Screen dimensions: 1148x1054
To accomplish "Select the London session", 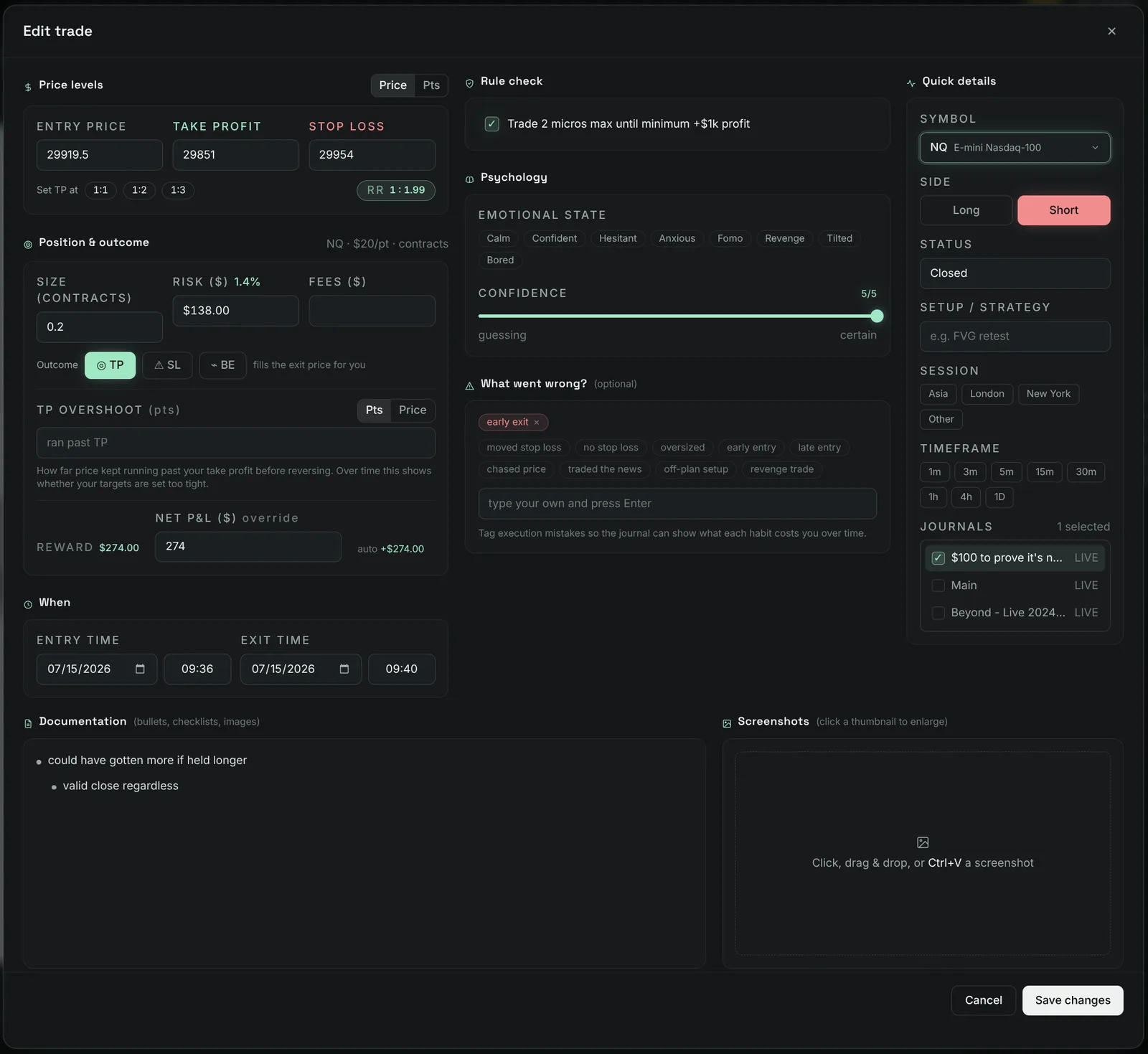I will coord(987,394).
